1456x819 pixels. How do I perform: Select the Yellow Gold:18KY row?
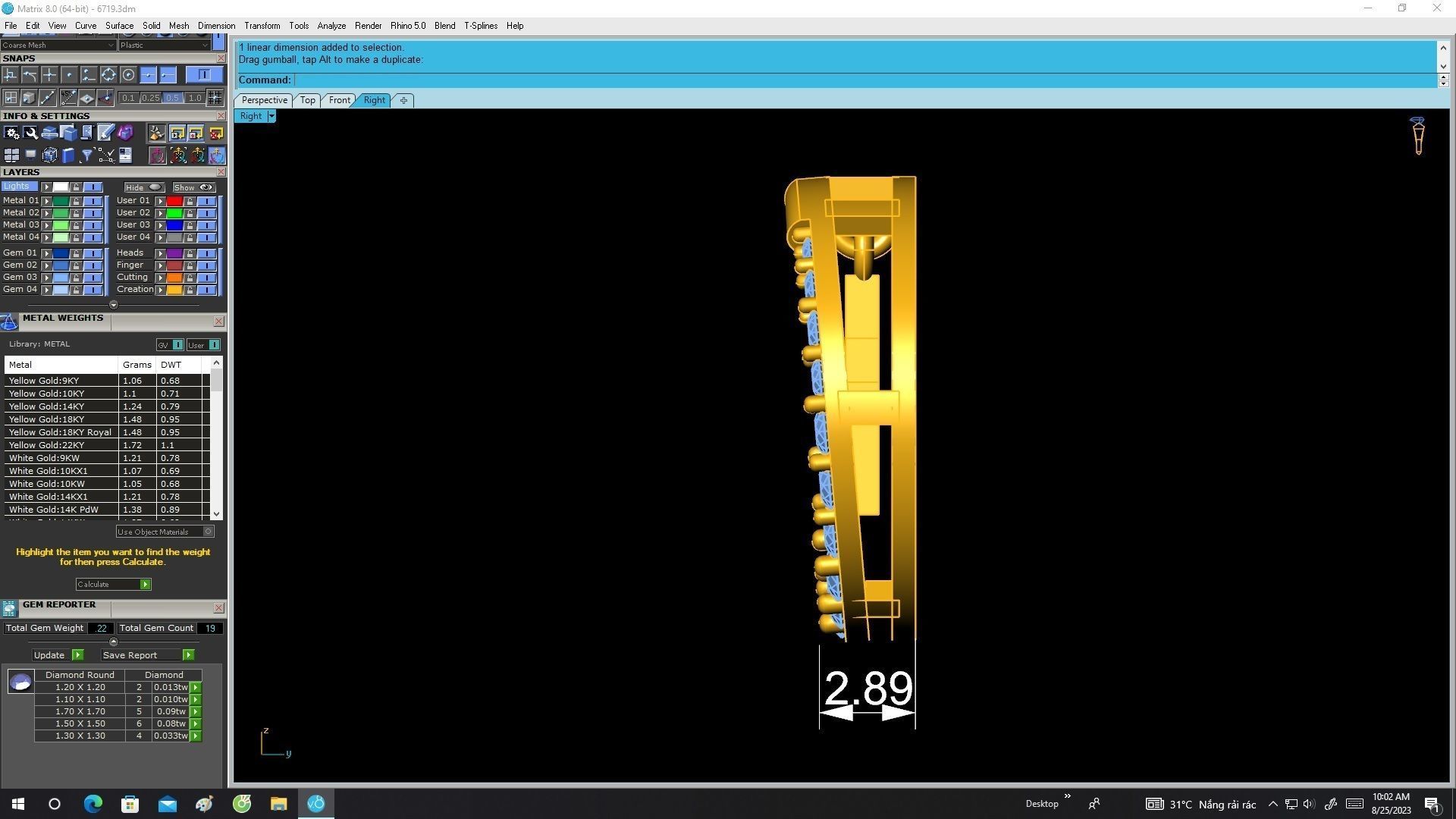point(106,419)
